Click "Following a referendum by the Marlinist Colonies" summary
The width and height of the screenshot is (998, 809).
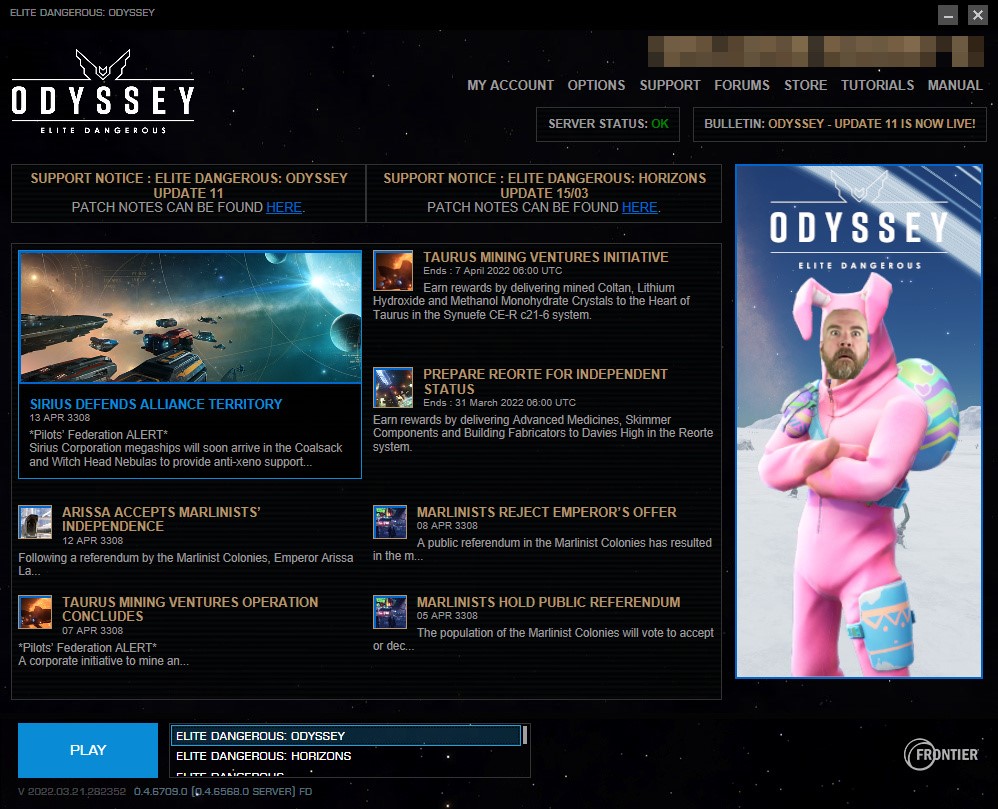(186, 564)
